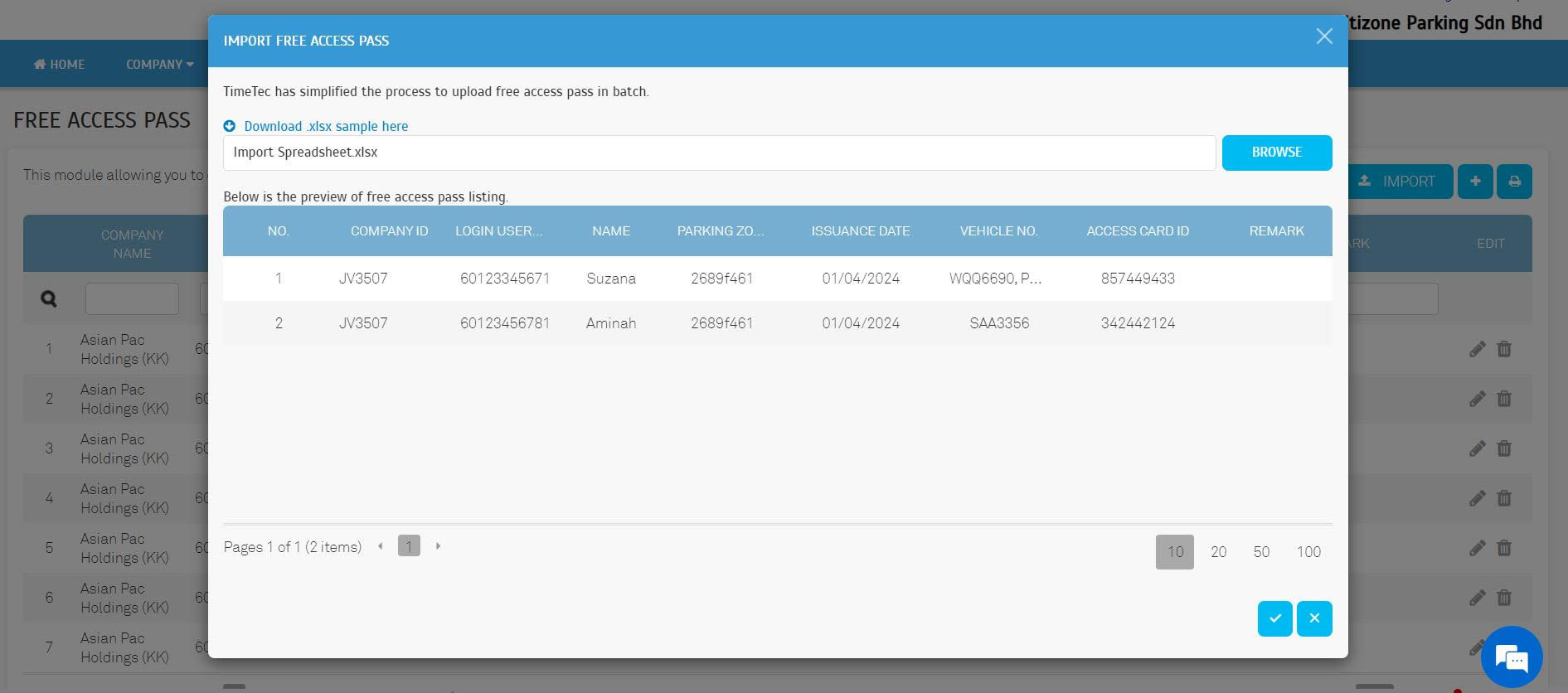Close the Import Free Access Pass dialog
The width and height of the screenshot is (1568, 693).
[1324, 36]
